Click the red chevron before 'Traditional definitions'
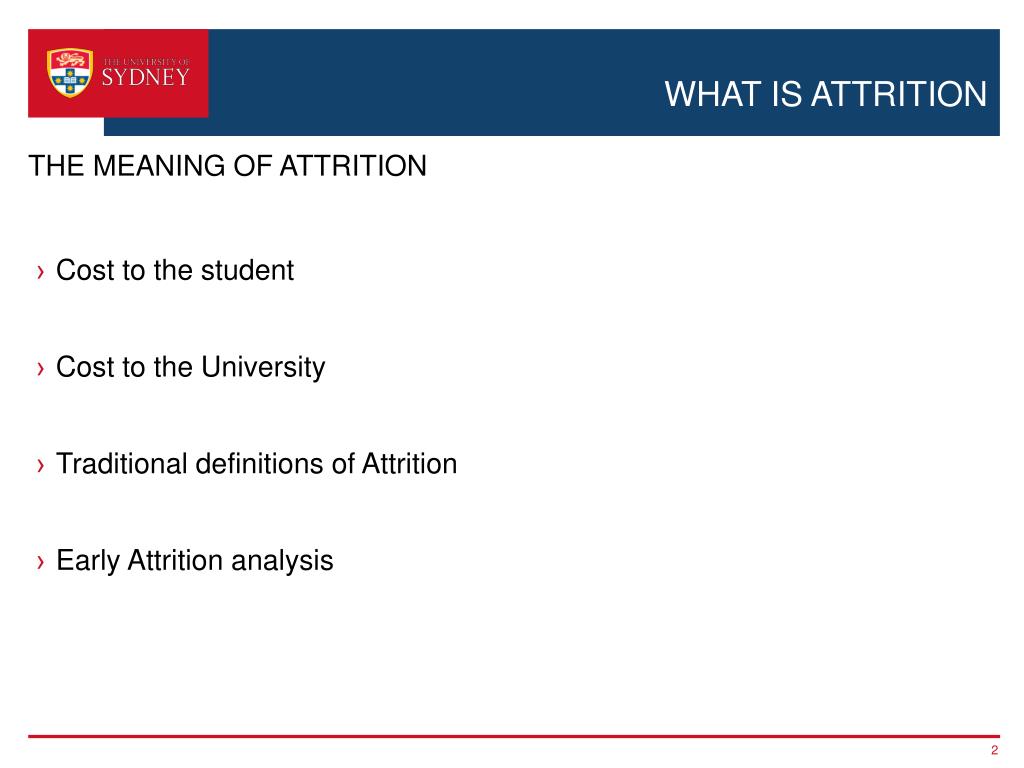 [x=40, y=465]
